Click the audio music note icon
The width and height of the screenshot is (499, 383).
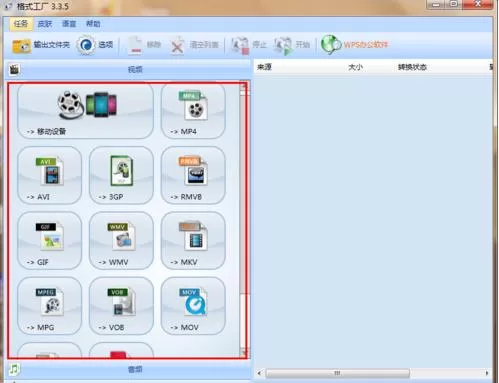[x=14, y=369]
